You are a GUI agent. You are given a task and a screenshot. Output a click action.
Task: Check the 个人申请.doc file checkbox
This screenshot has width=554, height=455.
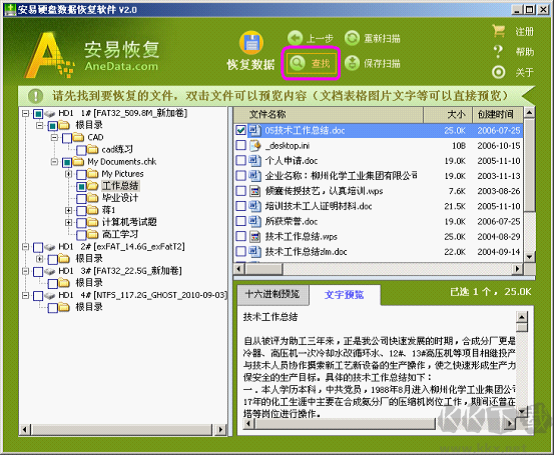point(241,160)
